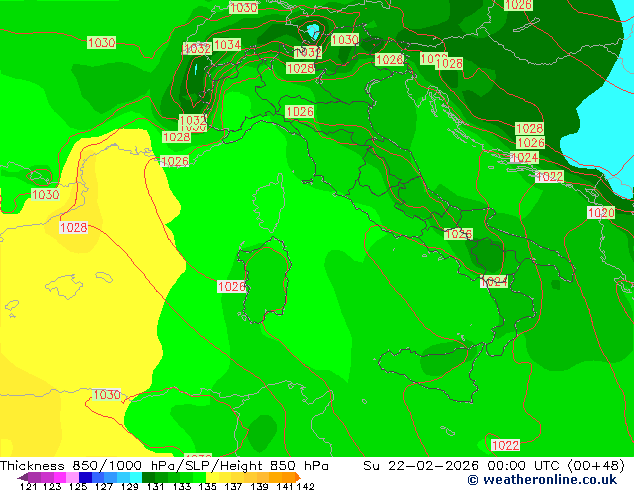Click the 1026 label over northern Italy
634x490 pixels.
tap(300, 112)
